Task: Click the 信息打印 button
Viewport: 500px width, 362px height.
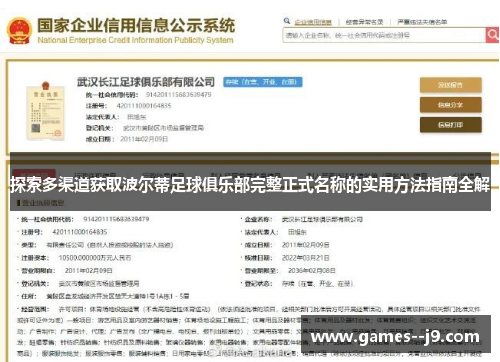Action: pyautogui.click(x=451, y=125)
